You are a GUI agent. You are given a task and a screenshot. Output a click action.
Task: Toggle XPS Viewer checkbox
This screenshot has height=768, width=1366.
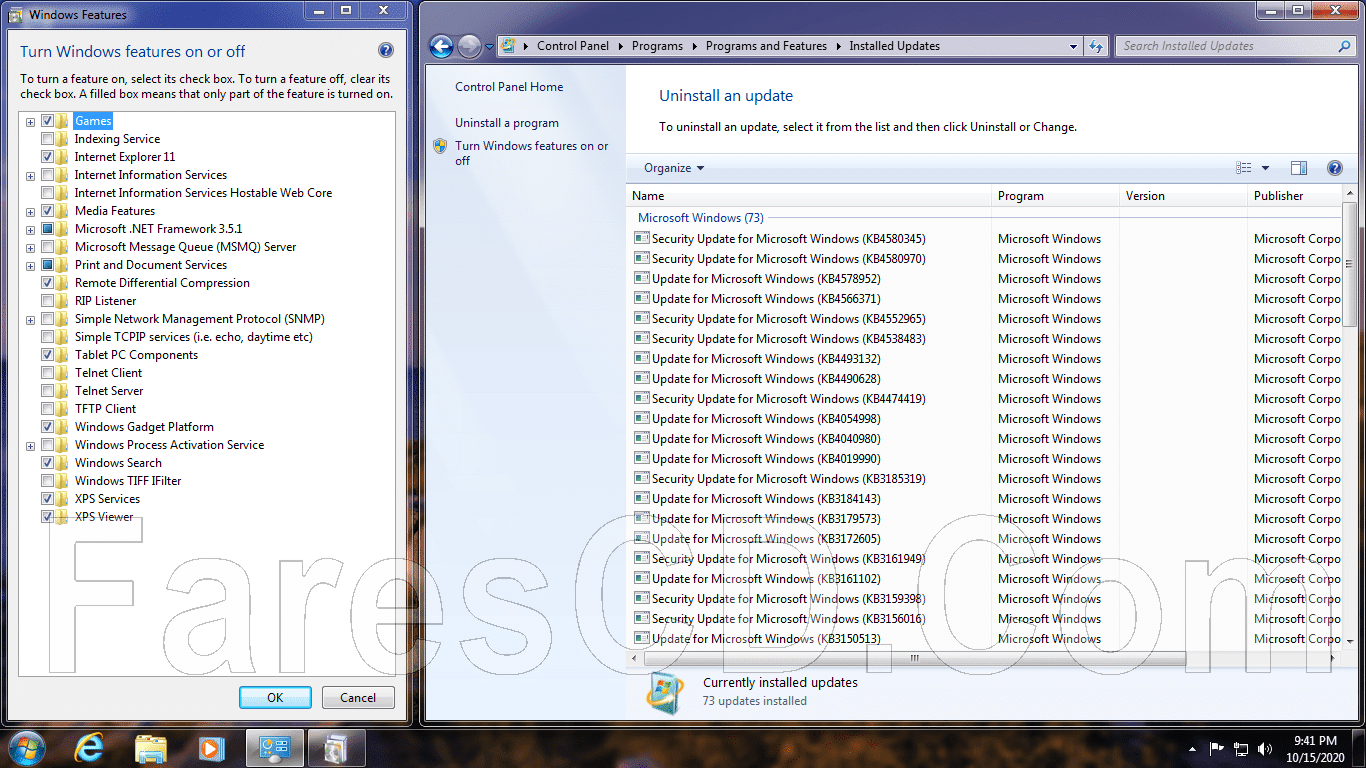pyautogui.click(x=48, y=517)
